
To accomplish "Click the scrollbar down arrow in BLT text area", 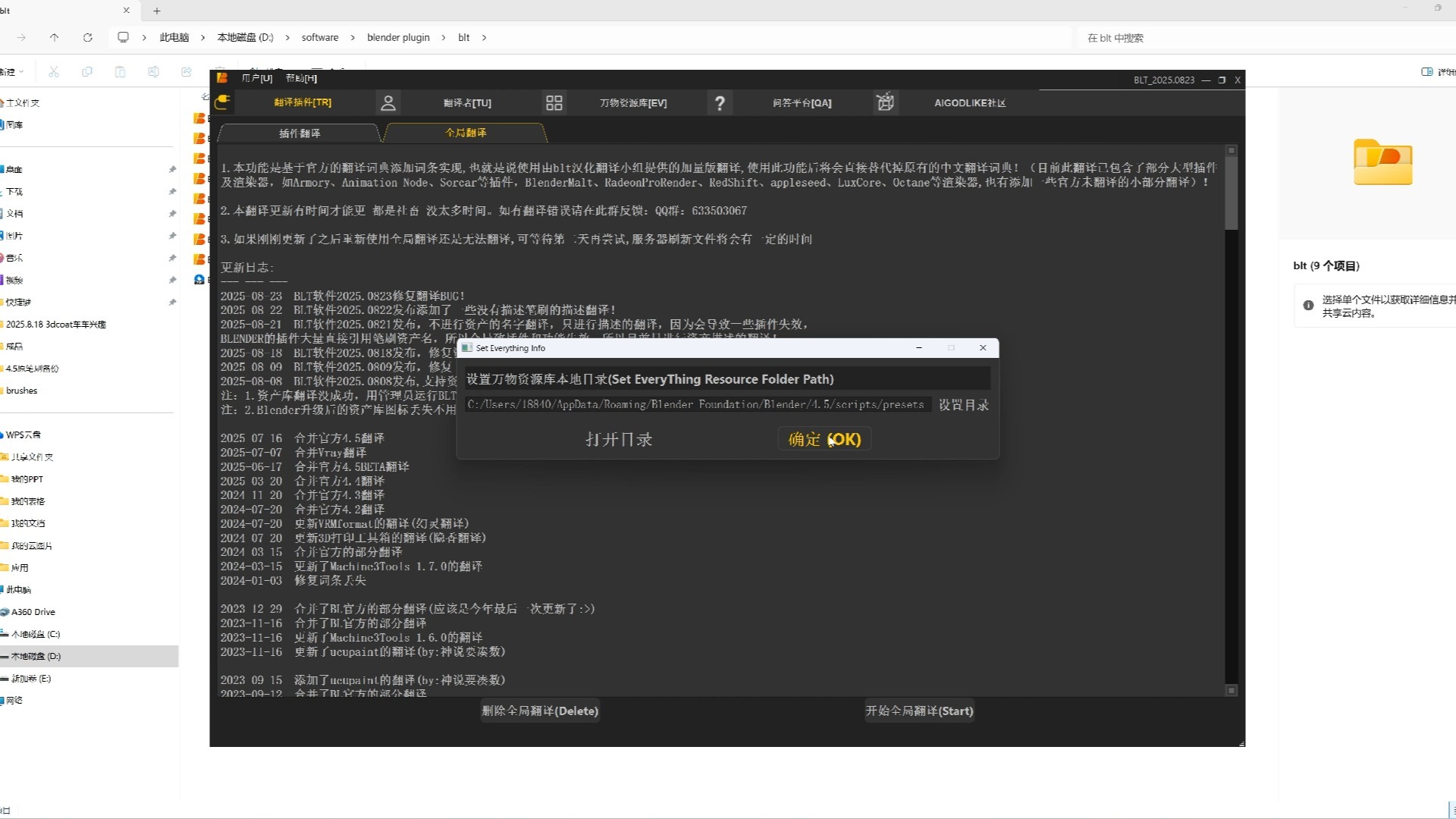I will [x=1232, y=691].
